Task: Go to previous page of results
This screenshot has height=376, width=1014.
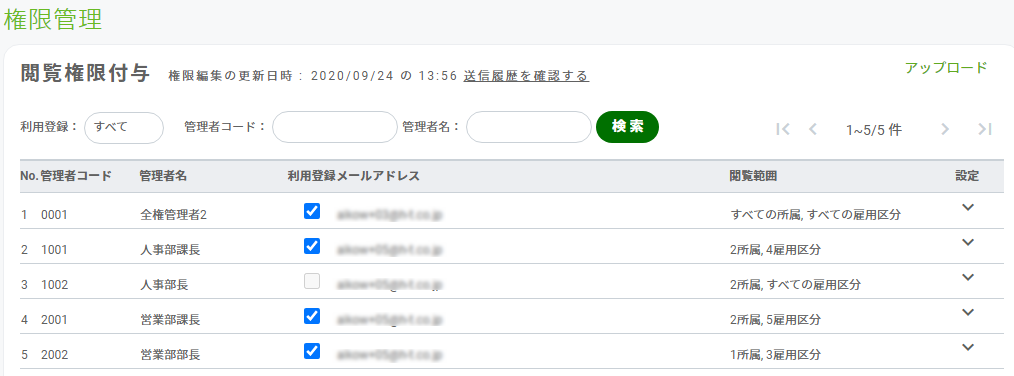Action: click(813, 129)
